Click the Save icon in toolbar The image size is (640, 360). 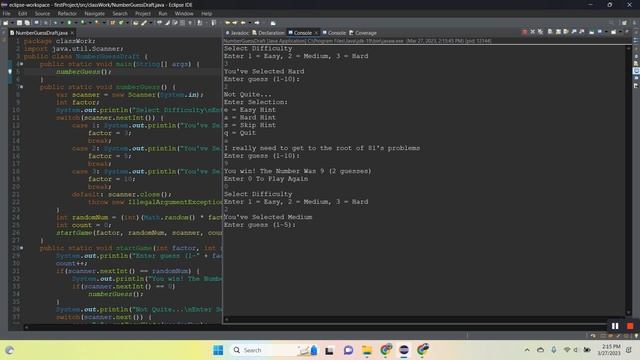point(19,23)
